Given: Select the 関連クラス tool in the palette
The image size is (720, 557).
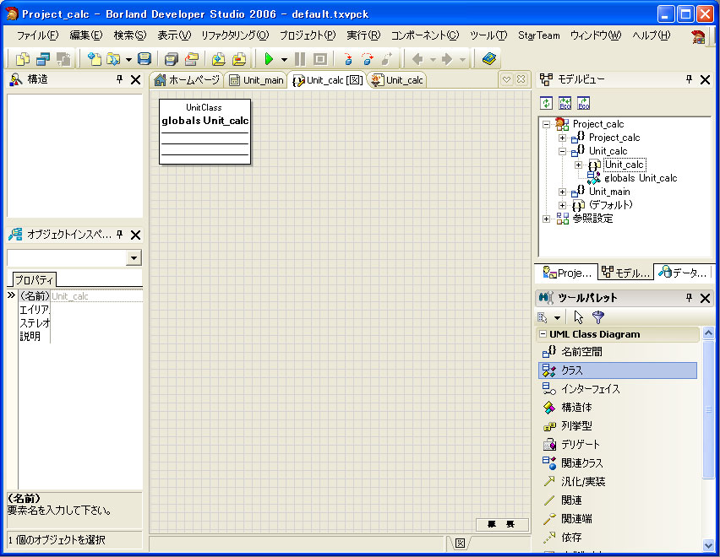Looking at the screenshot, I should [x=617, y=463].
